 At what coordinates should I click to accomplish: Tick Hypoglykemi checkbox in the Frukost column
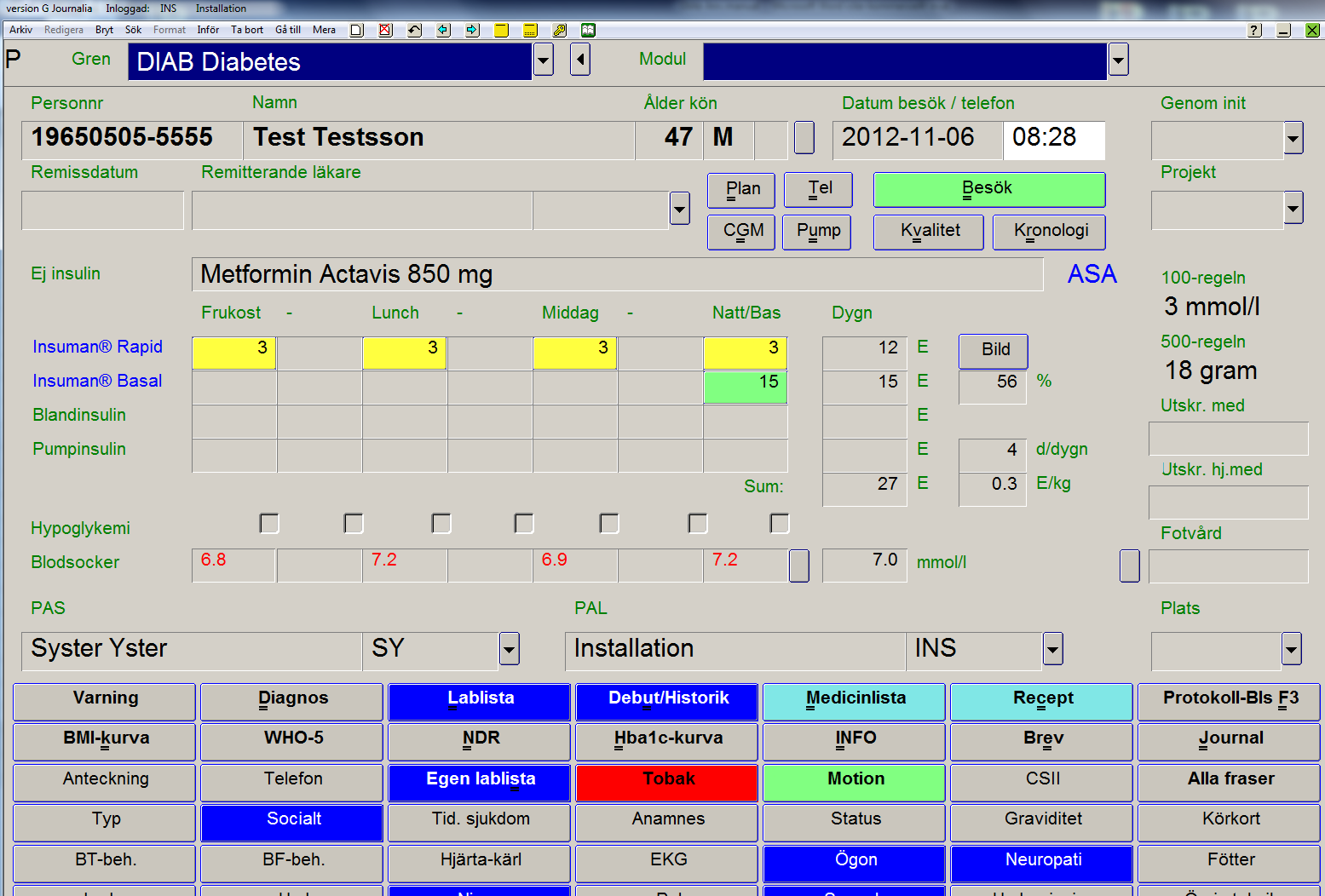[269, 523]
